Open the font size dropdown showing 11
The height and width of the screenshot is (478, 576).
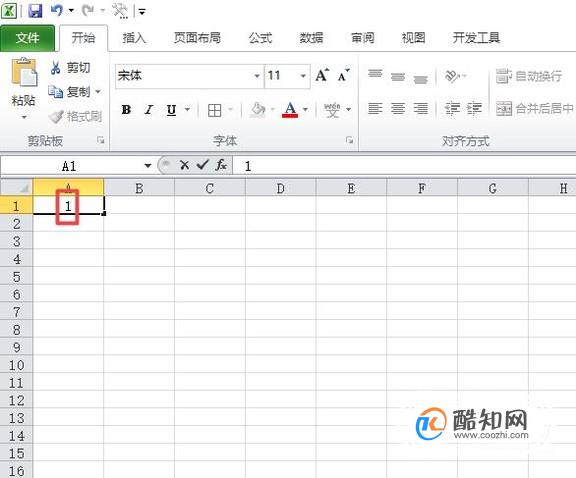point(303,76)
